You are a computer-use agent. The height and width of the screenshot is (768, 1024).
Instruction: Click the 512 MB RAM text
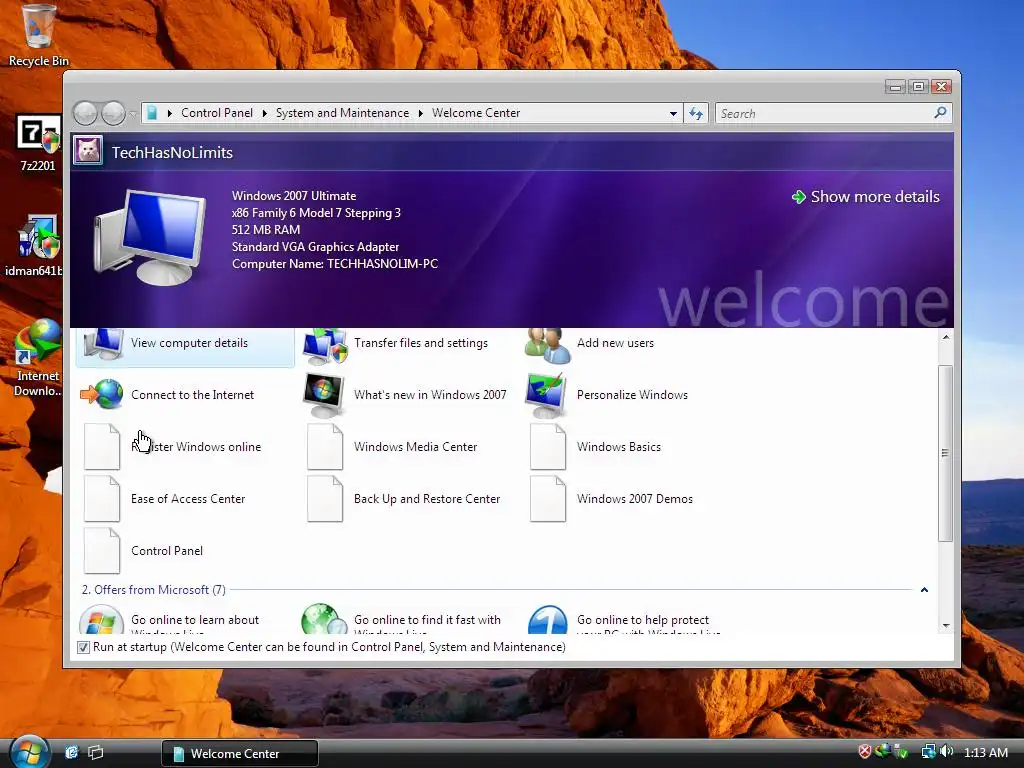point(266,230)
